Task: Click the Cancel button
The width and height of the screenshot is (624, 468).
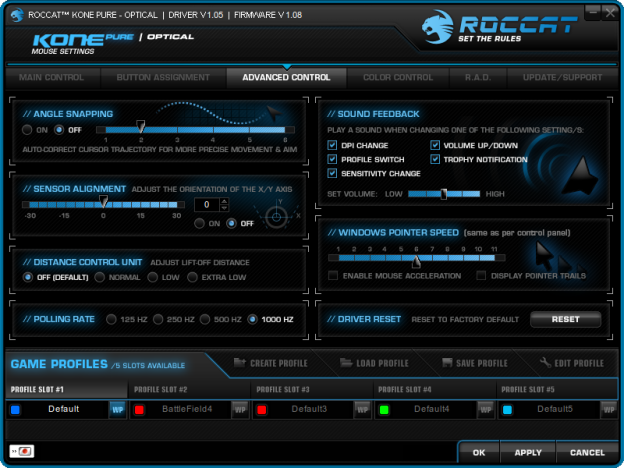Action: point(587,452)
